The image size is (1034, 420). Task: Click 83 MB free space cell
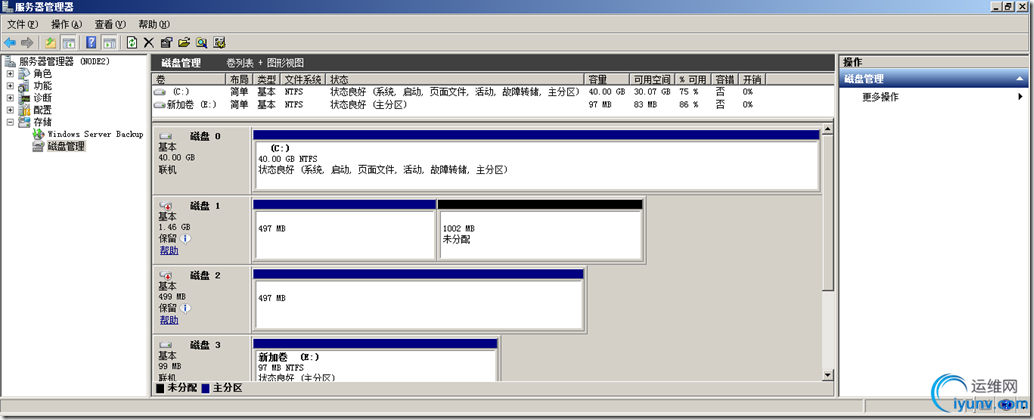643,104
